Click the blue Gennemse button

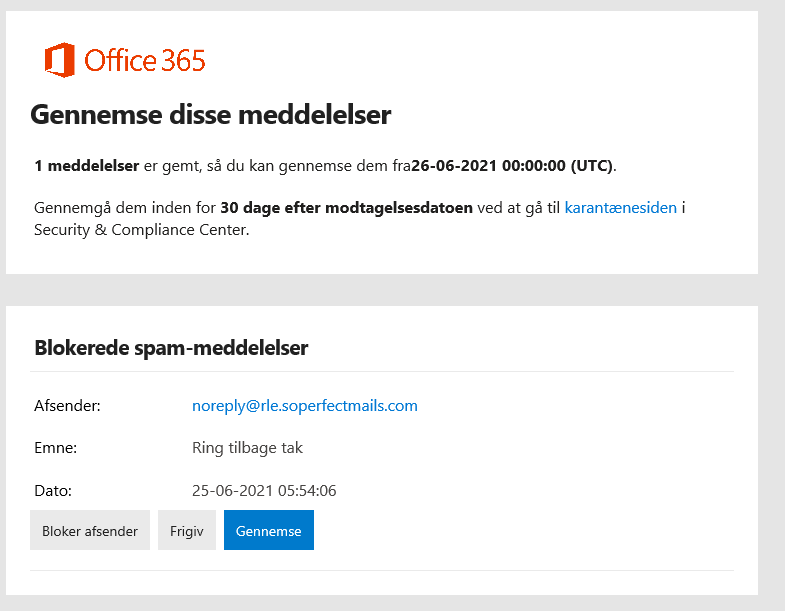(x=269, y=530)
